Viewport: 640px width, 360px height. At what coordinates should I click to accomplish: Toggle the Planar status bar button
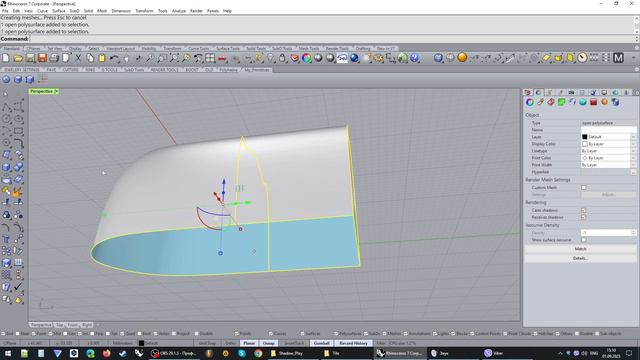pos(249,343)
